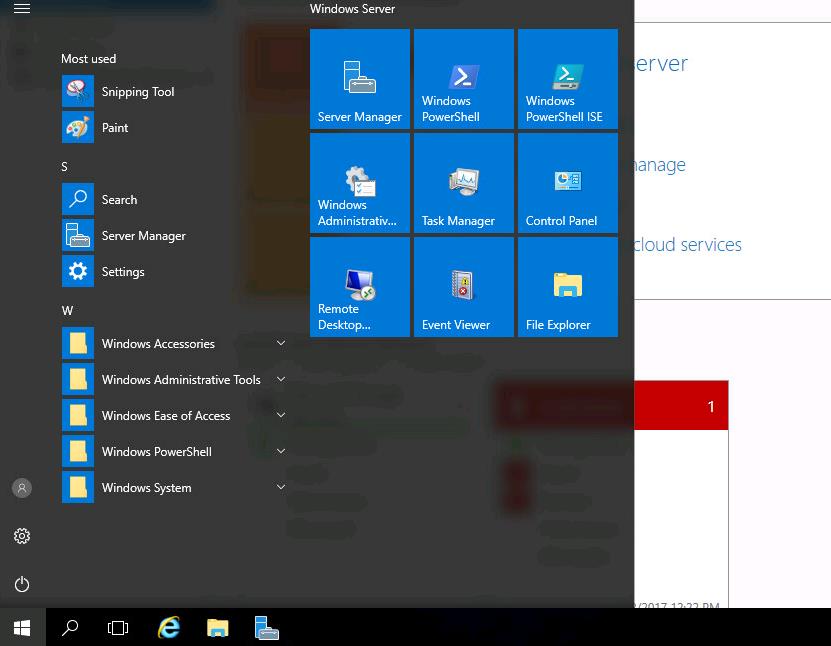Click the 'Windows Server' tile group title
The width and height of the screenshot is (831, 646).
click(352, 8)
